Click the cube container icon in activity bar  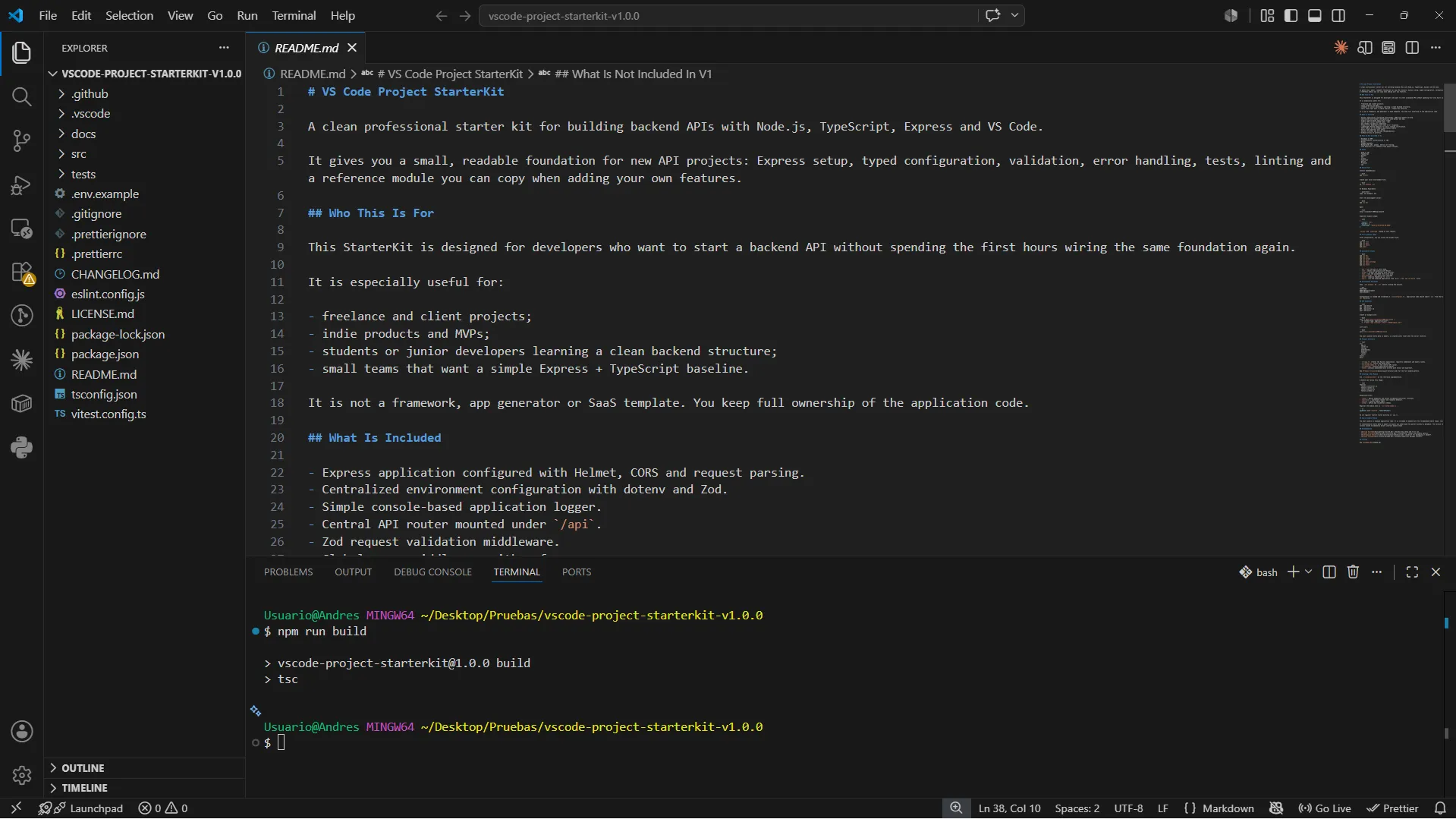click(21, 404)
